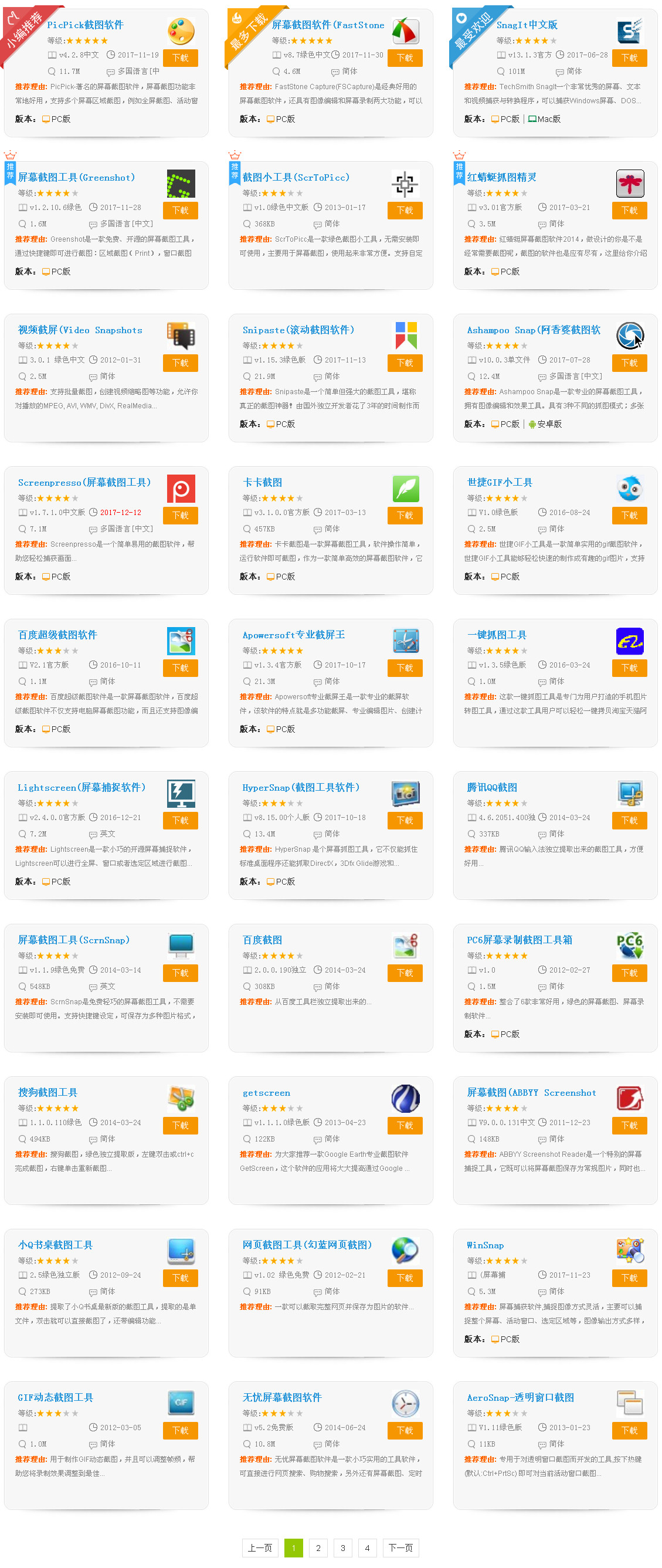The height and width of the screenshot is (1568, 662).
Task: Open the GIF动态截图工具 GIF icon
Action: [181, 1404]
